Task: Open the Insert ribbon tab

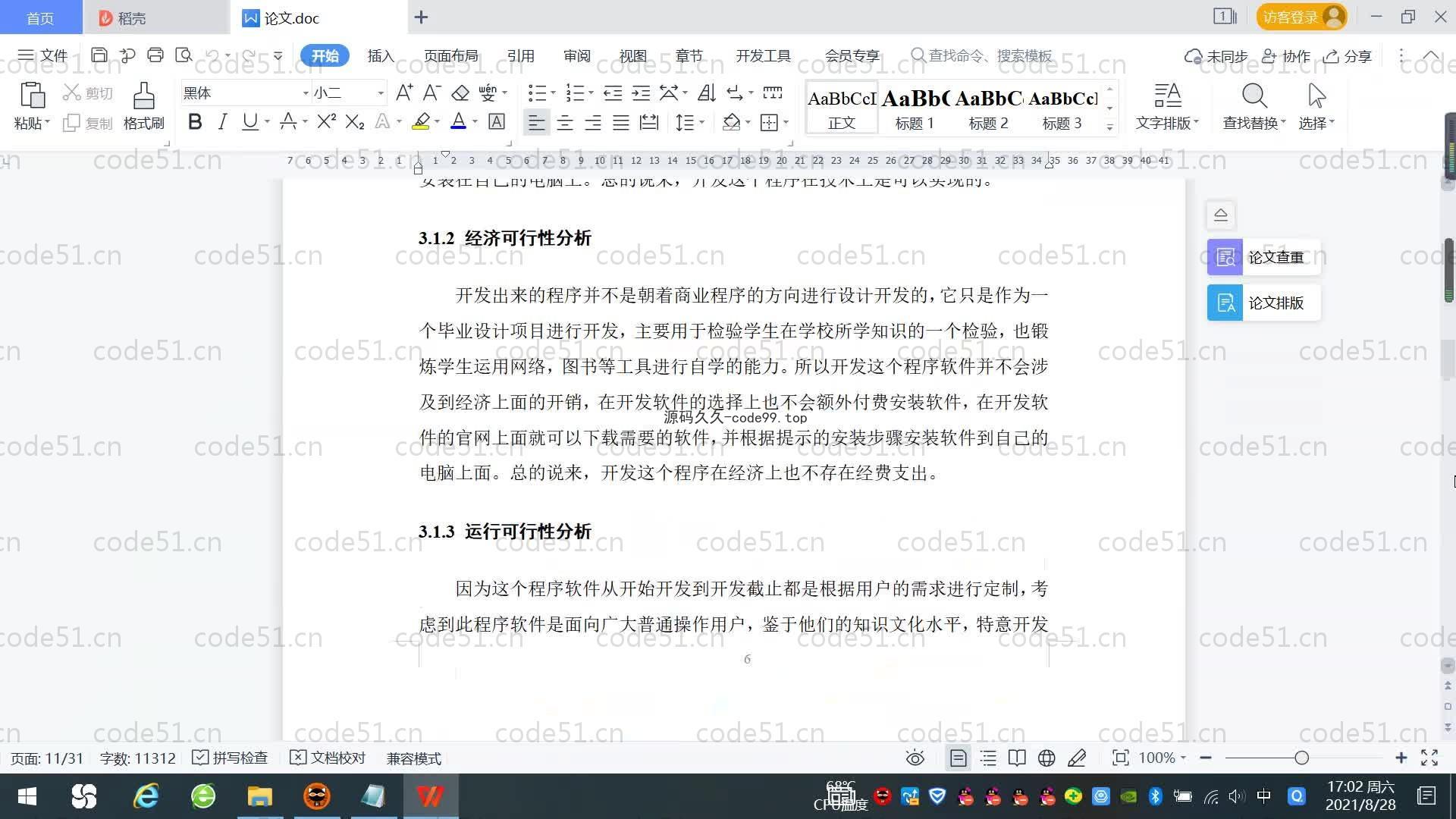Action: 381,56
